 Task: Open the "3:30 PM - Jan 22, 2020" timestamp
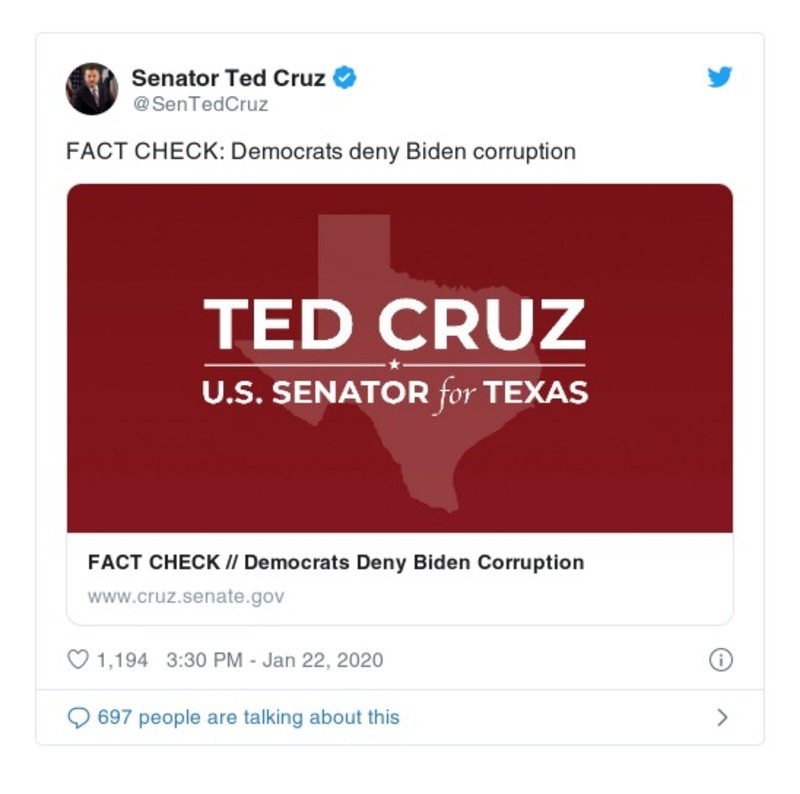coord(274,660)
